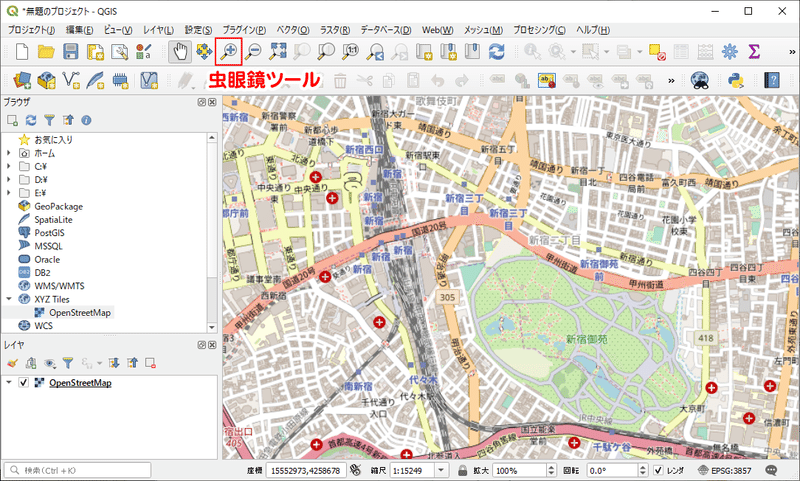The height and width of the screenshot is (481, 800).
Task: Open Manage Map Themes eye dropdown
Action: (x=50, y=363)
